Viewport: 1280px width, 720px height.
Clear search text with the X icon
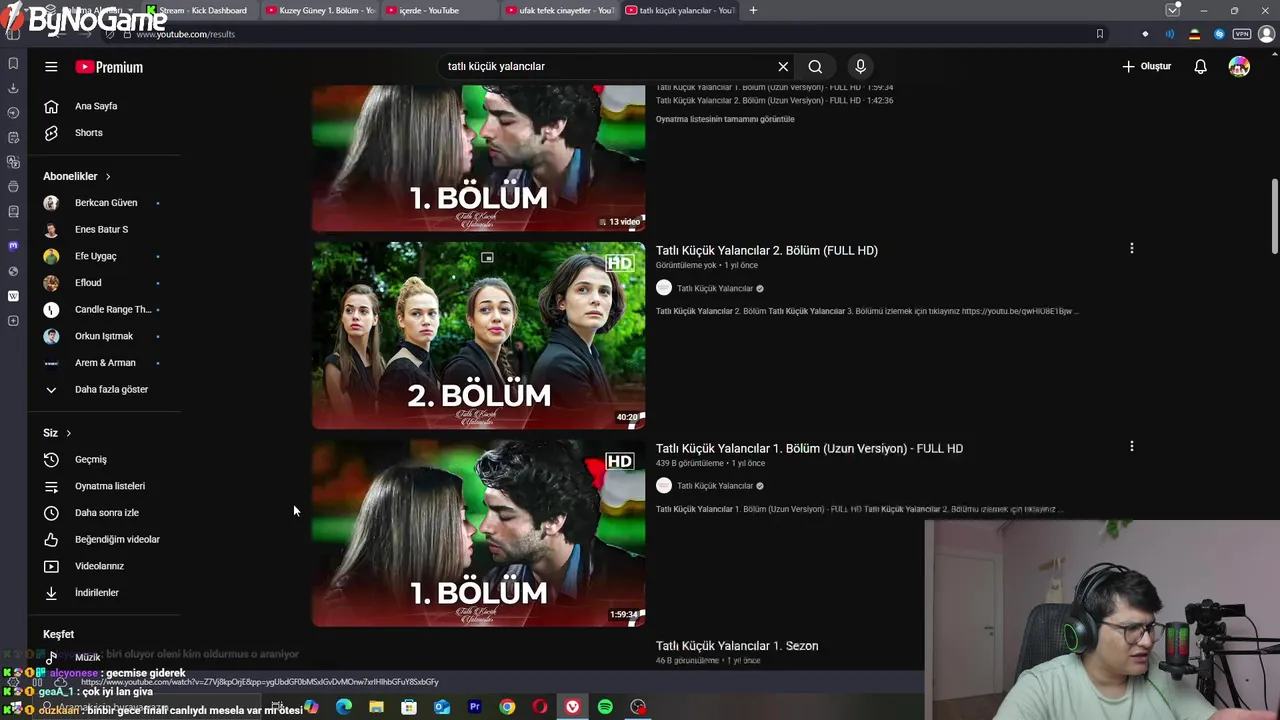point(783,66)
